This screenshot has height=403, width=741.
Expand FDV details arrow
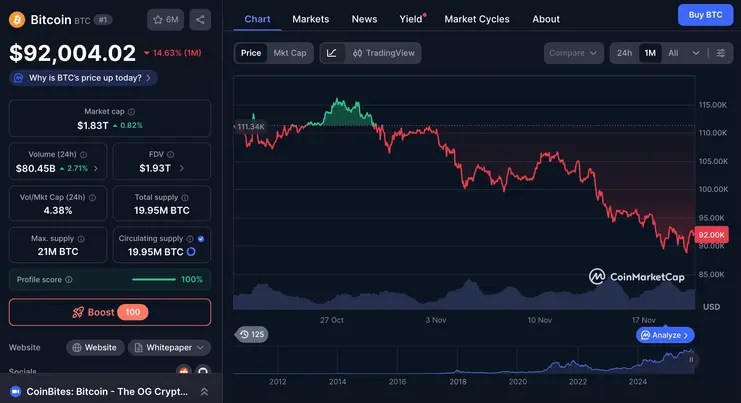(182, 168)
